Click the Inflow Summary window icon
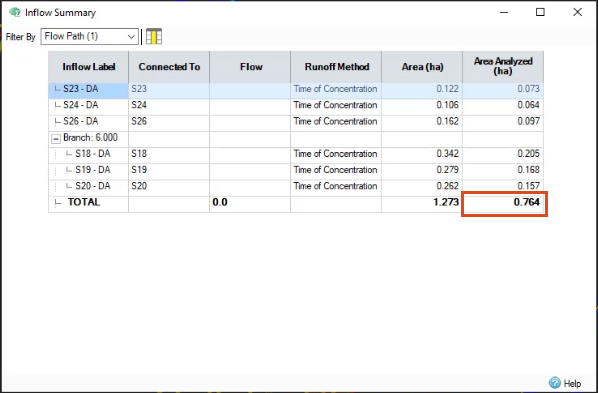This screenshot has height=393, width=598. coord(15,12)
